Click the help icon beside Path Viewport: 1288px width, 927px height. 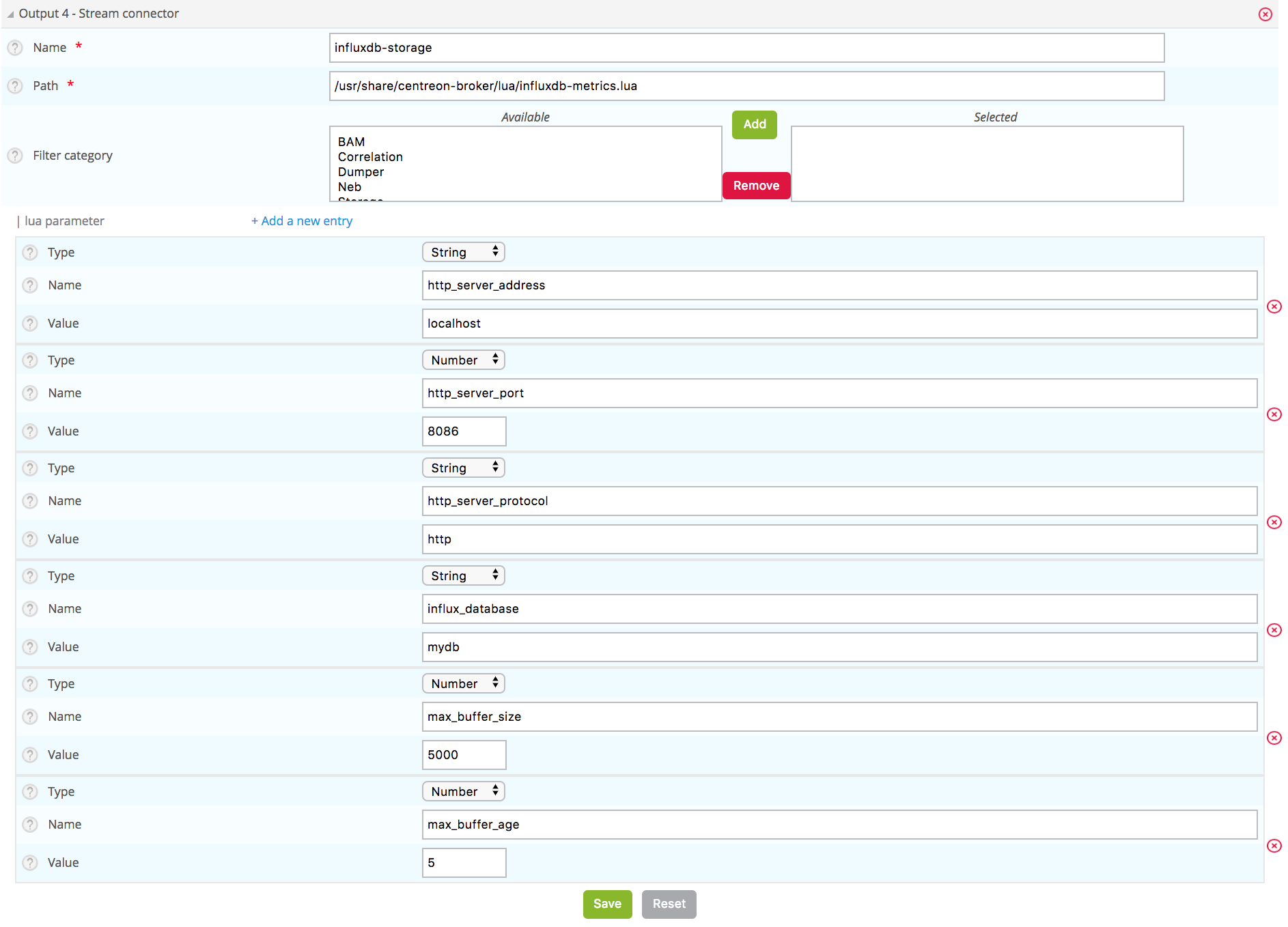click(x=15, y=86)
